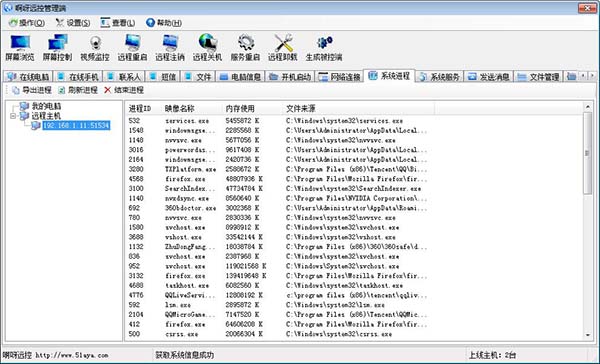
Task: Click 上线主机: 2台 in status bar
Action: tap(492, 355)
